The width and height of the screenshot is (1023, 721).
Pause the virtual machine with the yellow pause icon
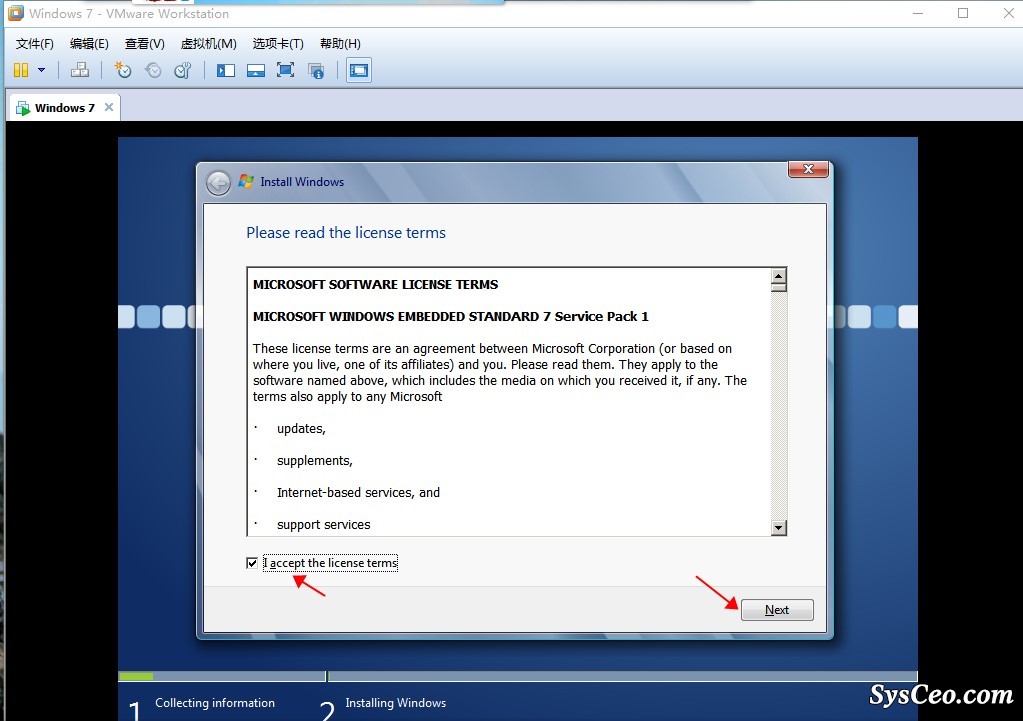coord(21,70)
